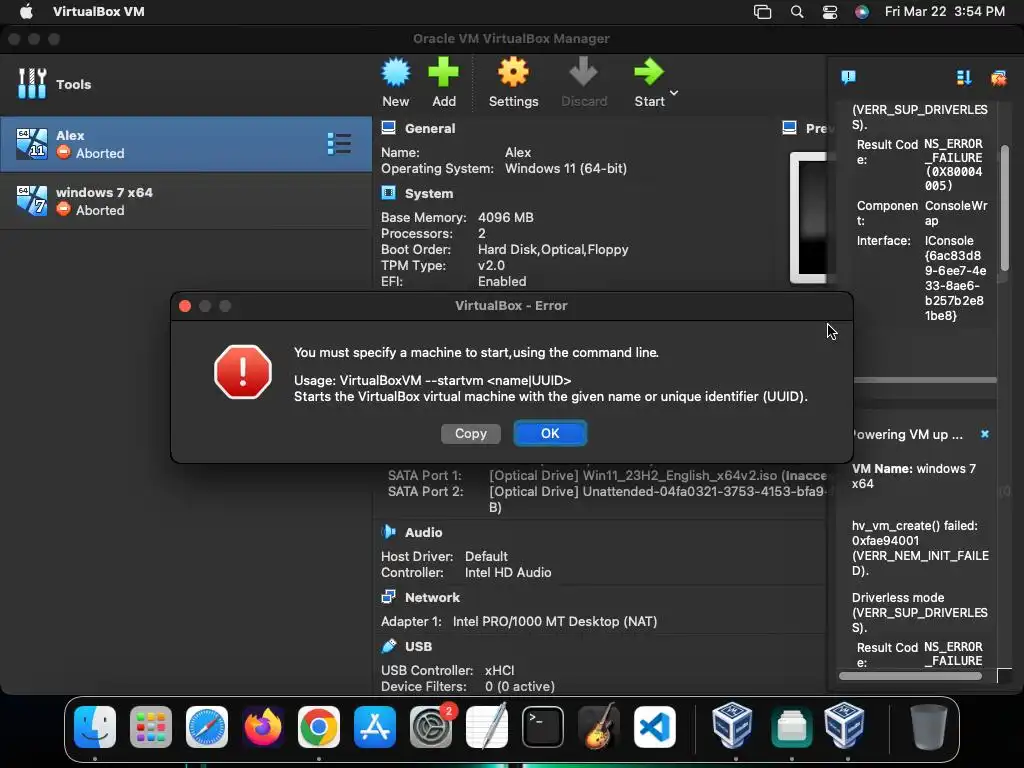
Task: Open the Alex machine tools list menu icon
Action: (339, 144)
